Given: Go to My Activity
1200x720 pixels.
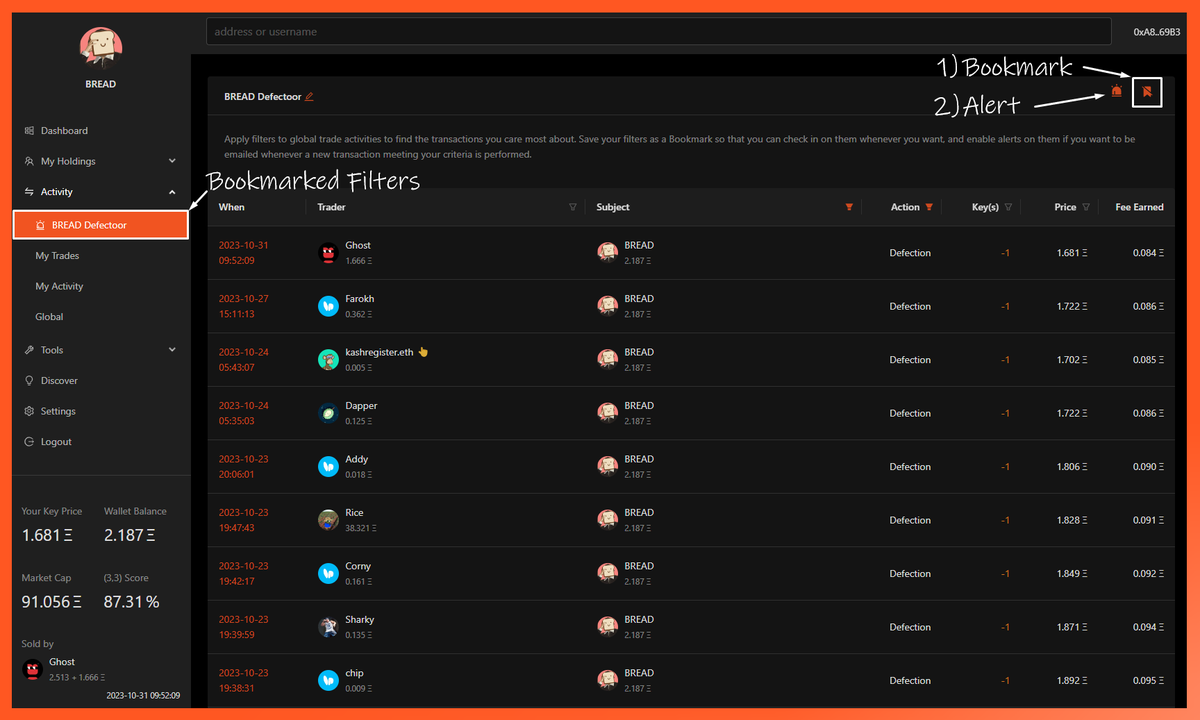Looking at the screenshot, I should [59, 286].
